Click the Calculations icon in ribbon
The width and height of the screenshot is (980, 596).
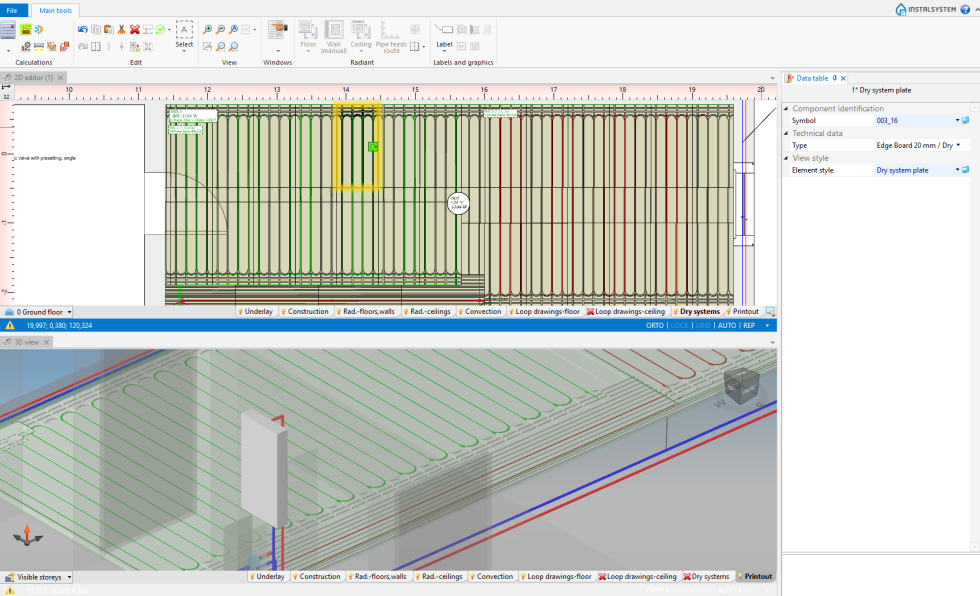click(x=8, y=30)
